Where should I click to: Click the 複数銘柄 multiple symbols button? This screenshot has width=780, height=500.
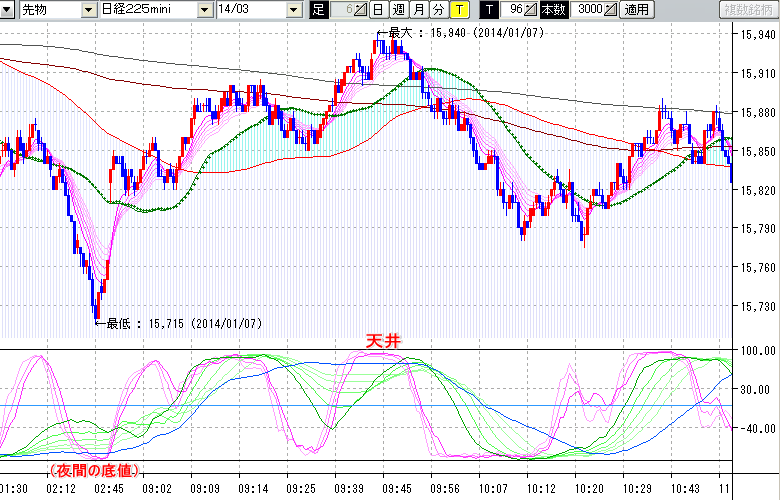click(x=748, y=10)
